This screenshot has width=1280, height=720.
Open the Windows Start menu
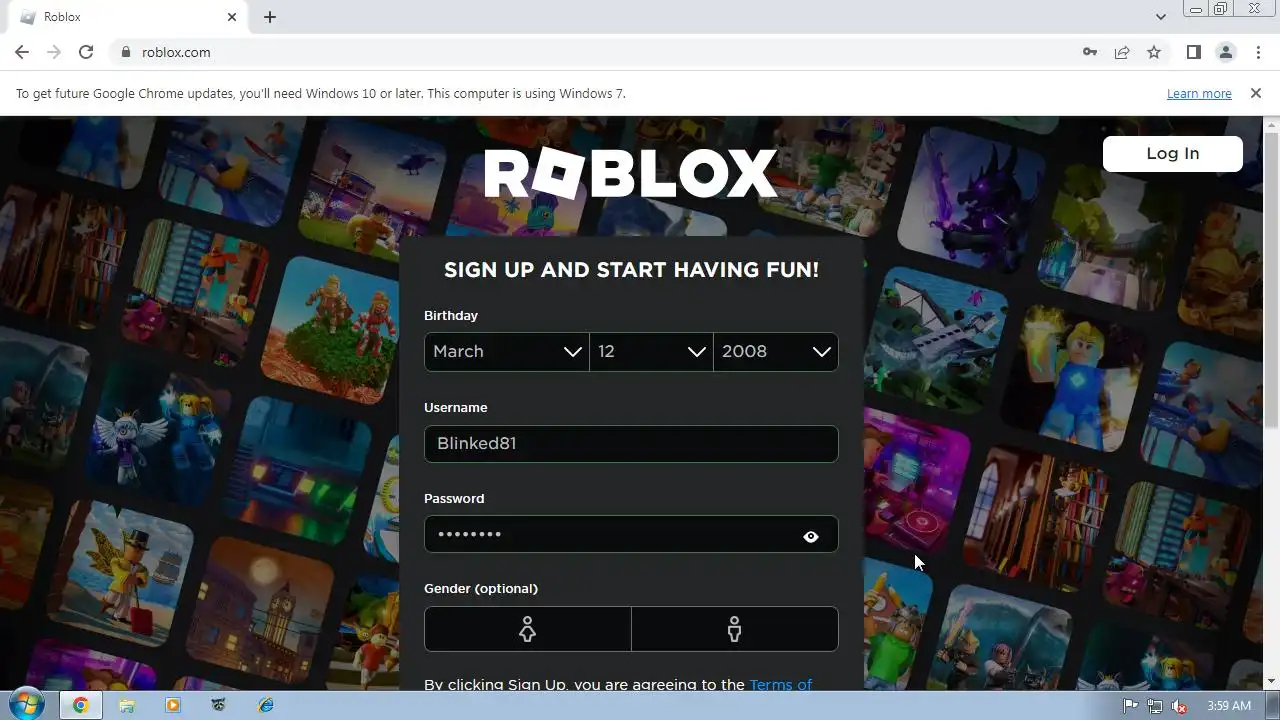tap(27, 705)
